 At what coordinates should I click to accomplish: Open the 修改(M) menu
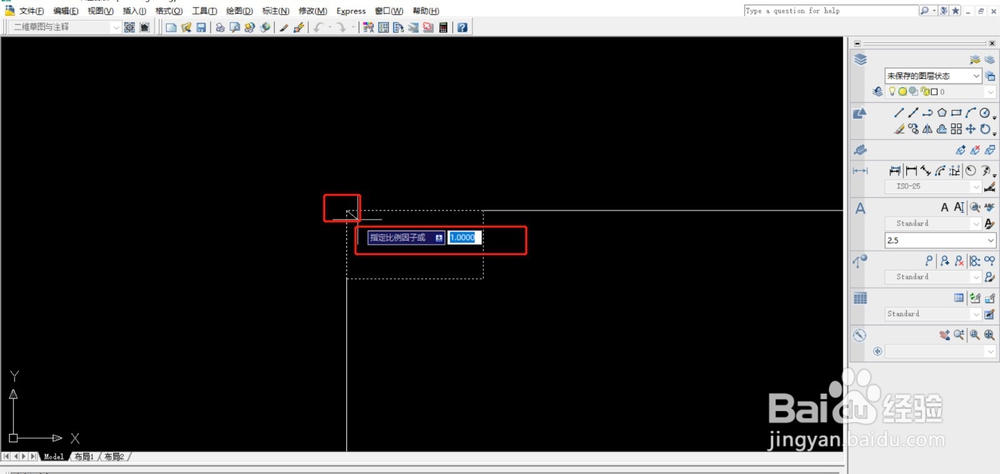(312, 11)
